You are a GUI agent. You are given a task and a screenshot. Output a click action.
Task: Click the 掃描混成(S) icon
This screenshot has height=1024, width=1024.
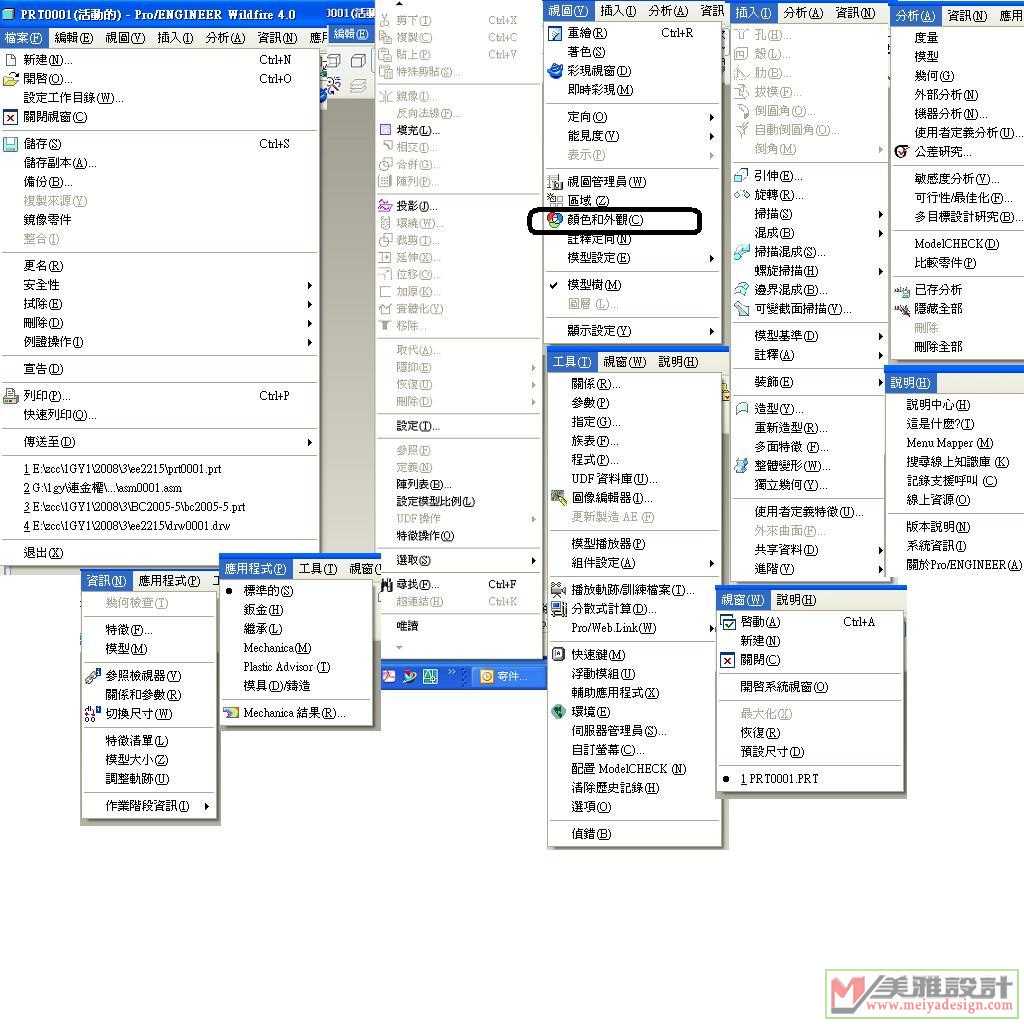point(741,251)
